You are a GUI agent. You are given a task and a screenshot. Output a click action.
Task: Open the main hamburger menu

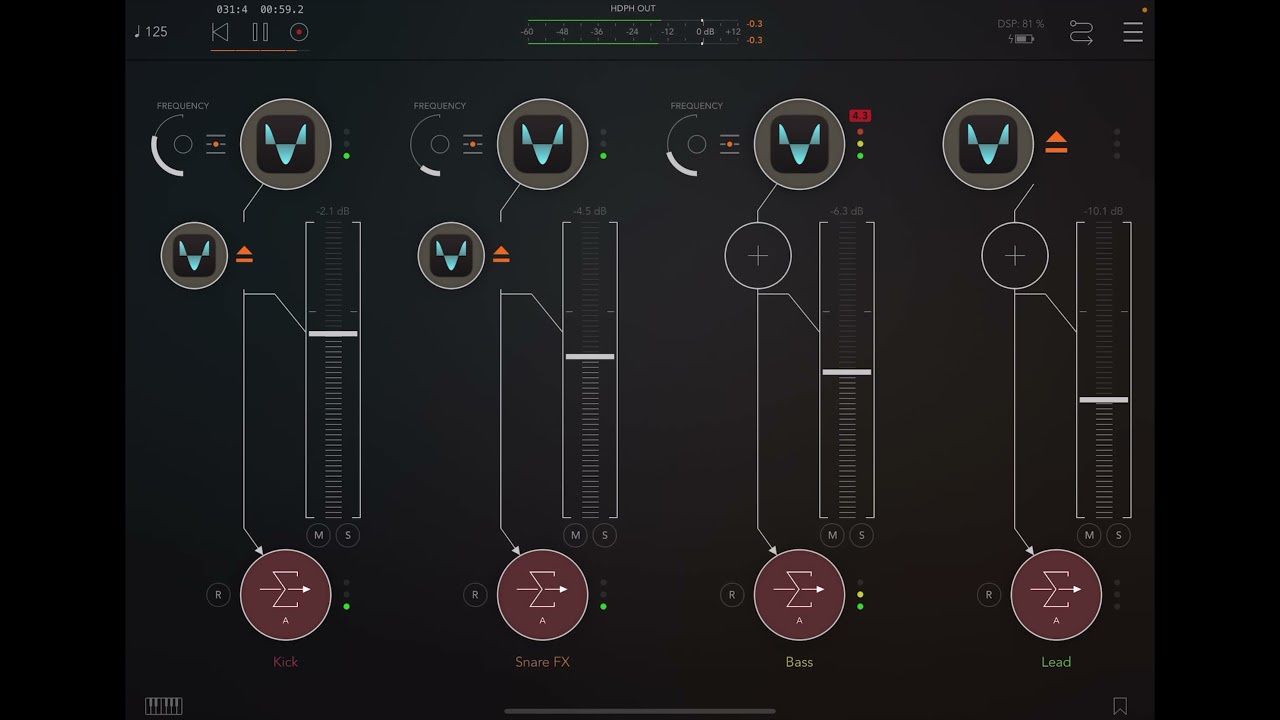(1133, 32)
